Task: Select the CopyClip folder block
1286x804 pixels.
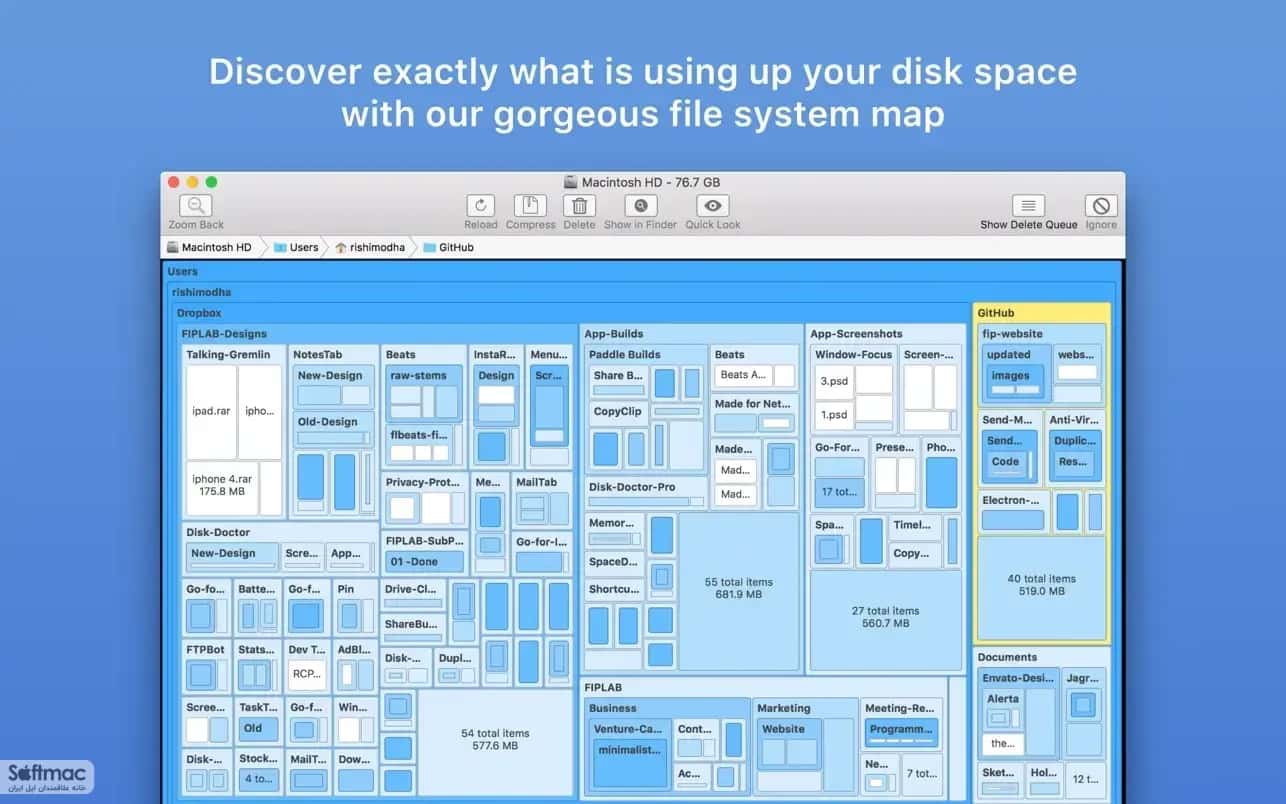Action: coord(618,411)
